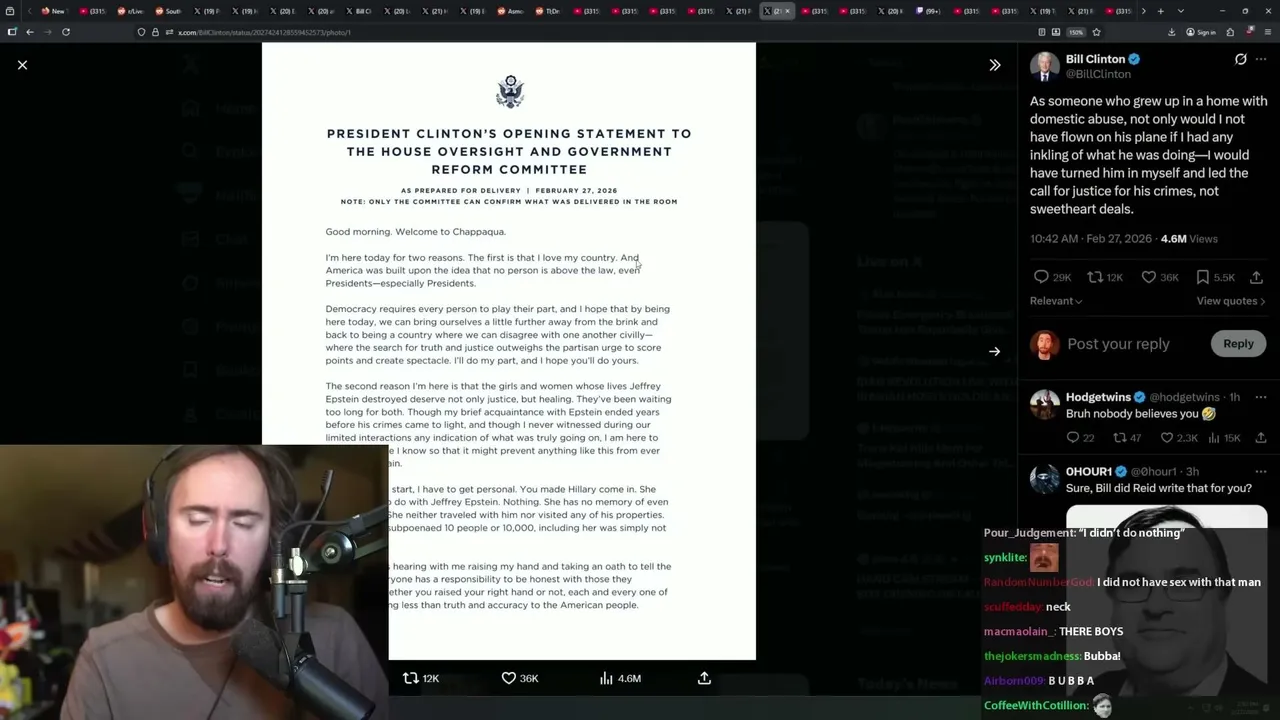The width and height of the screenshot is (1280, 720).
Task: Repost Hodgetwins comment (47)
Action: click(1126, 438)
